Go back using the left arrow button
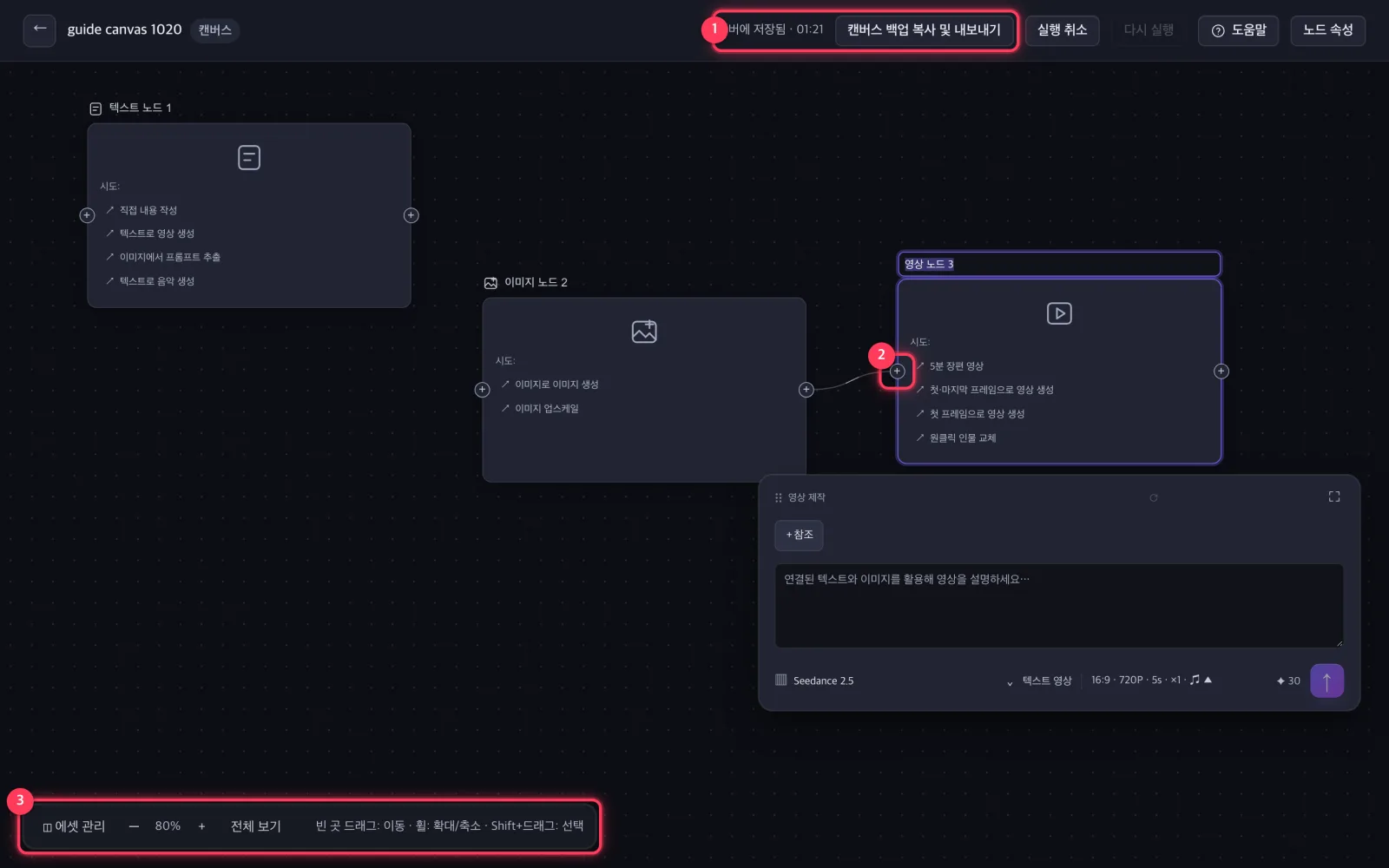This screenshot has width=1389, height=868. tap(39, 30)
